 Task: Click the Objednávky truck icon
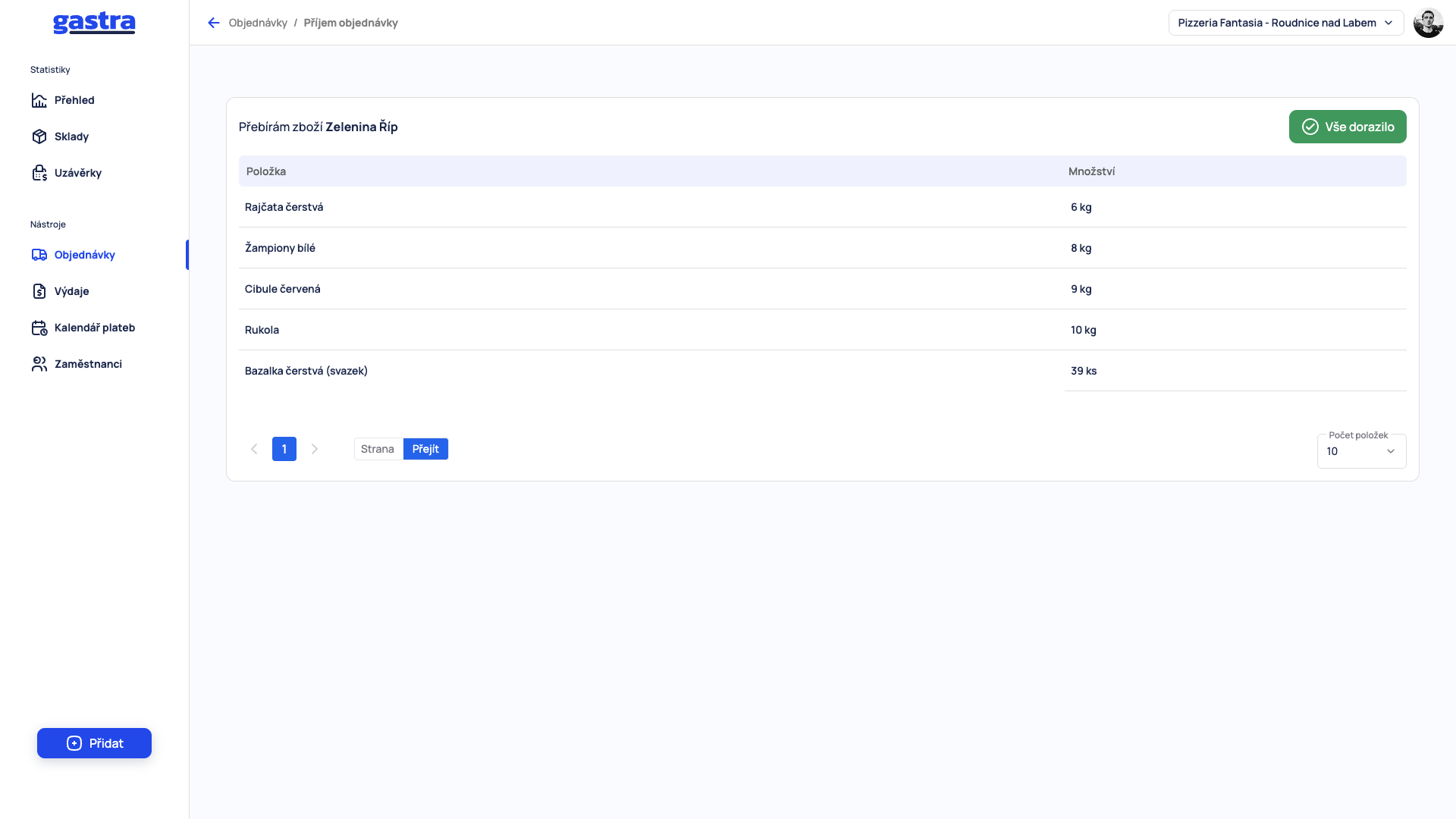coord(39,255)
